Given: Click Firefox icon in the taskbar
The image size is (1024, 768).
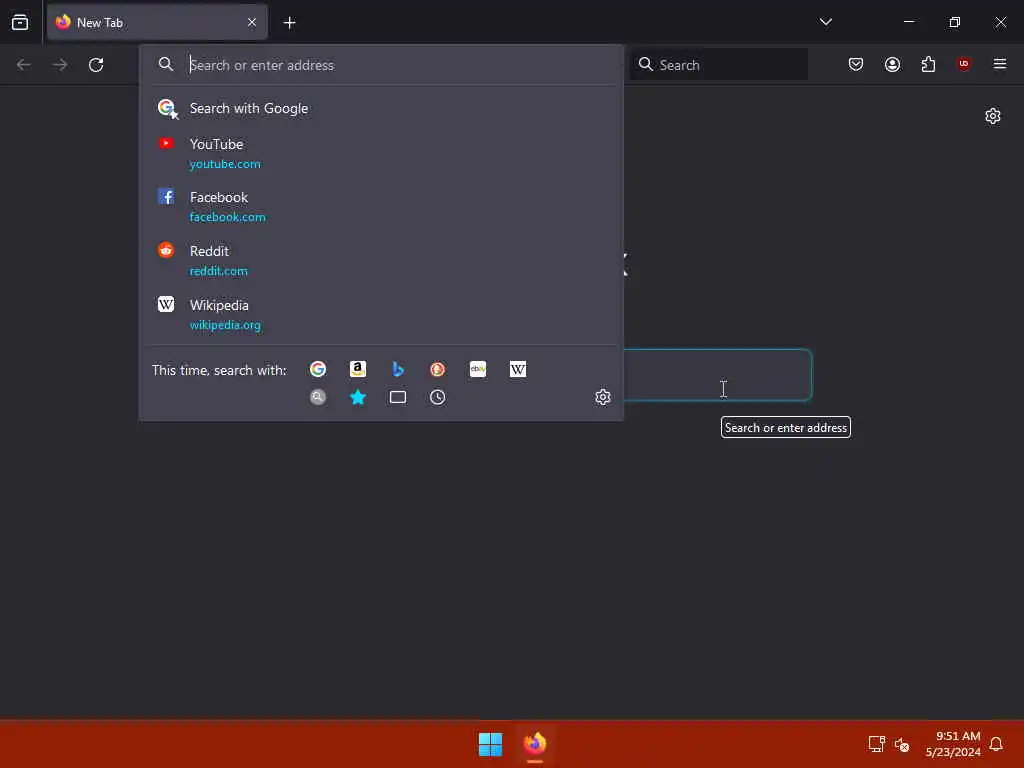Looking at the screenshot, I should tap(535, 744).
